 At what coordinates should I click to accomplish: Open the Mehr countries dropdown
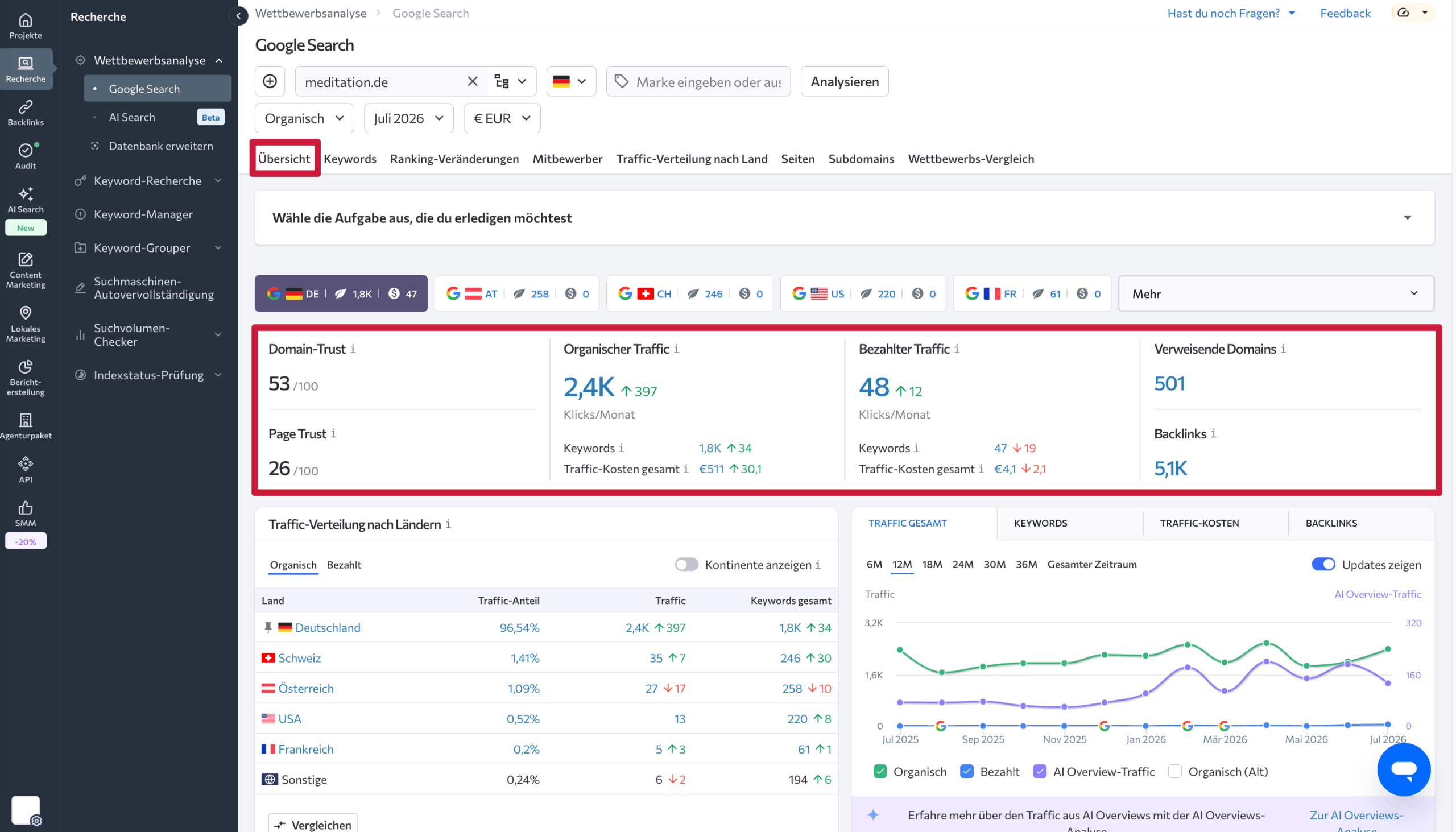click(x=1276, y=293)
